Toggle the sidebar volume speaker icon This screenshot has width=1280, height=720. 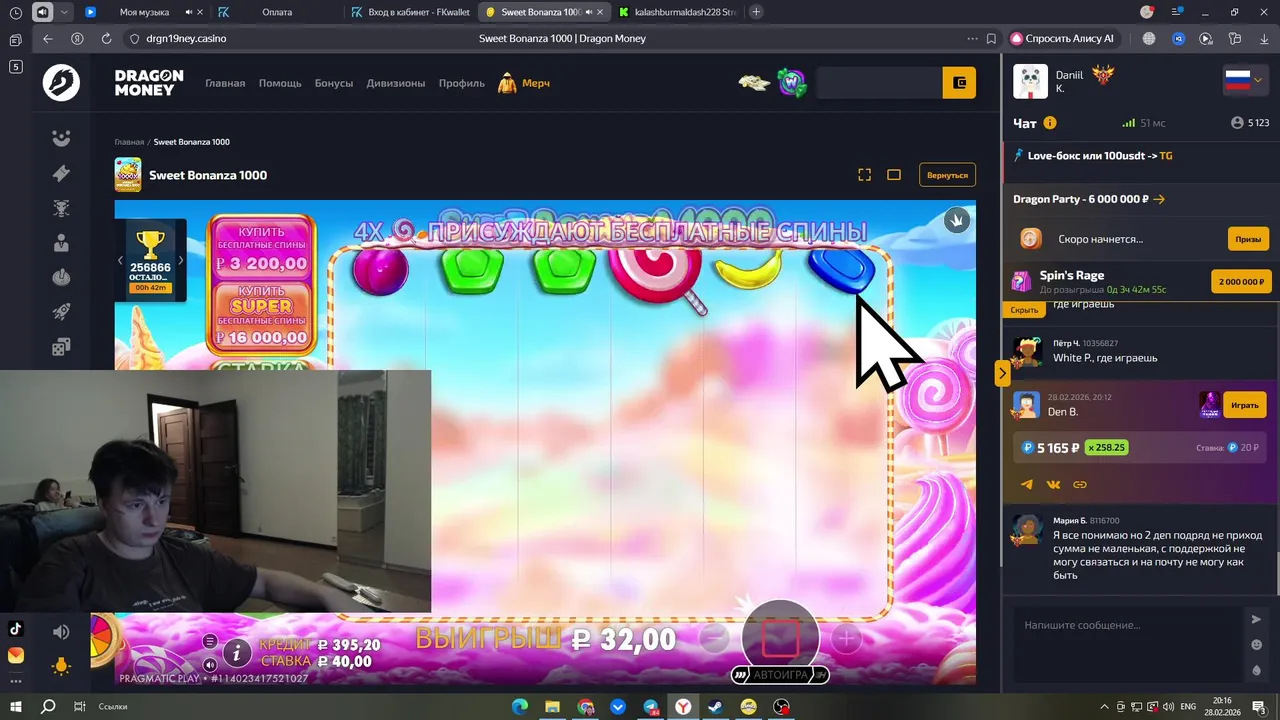(x=61, y=632)
